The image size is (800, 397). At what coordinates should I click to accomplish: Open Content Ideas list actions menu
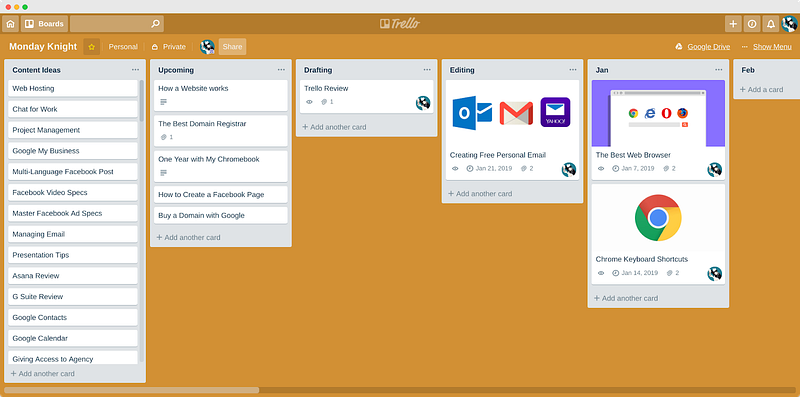click(135, 70)
